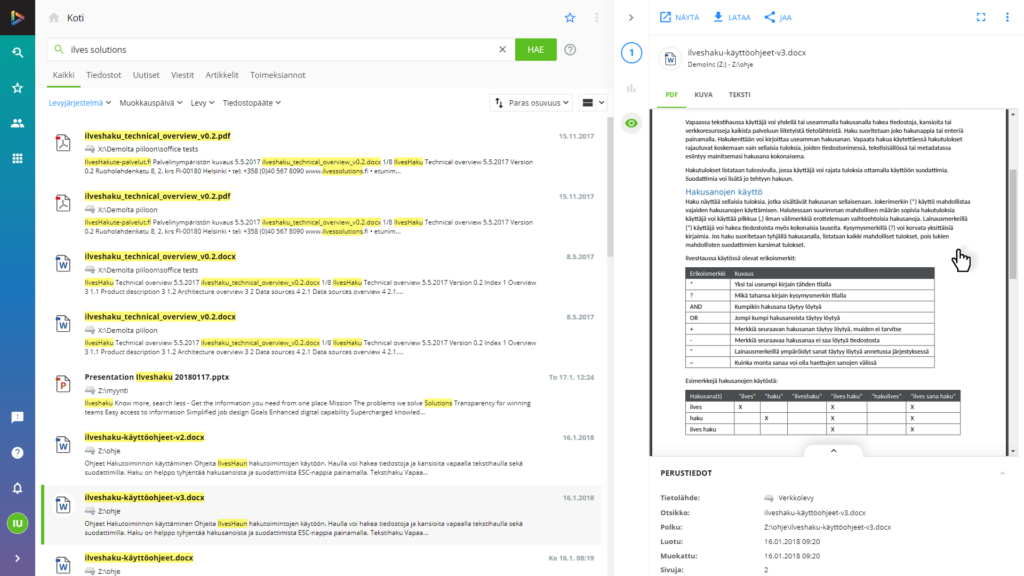Image resolution: width=1024 pixels, height=576 pixels.
Task: Open ilveshaku_technical_overview_v0.2.docx result dated 8.5.2017 in office tests
Action: pyautogui.click(x=160, y=257)
